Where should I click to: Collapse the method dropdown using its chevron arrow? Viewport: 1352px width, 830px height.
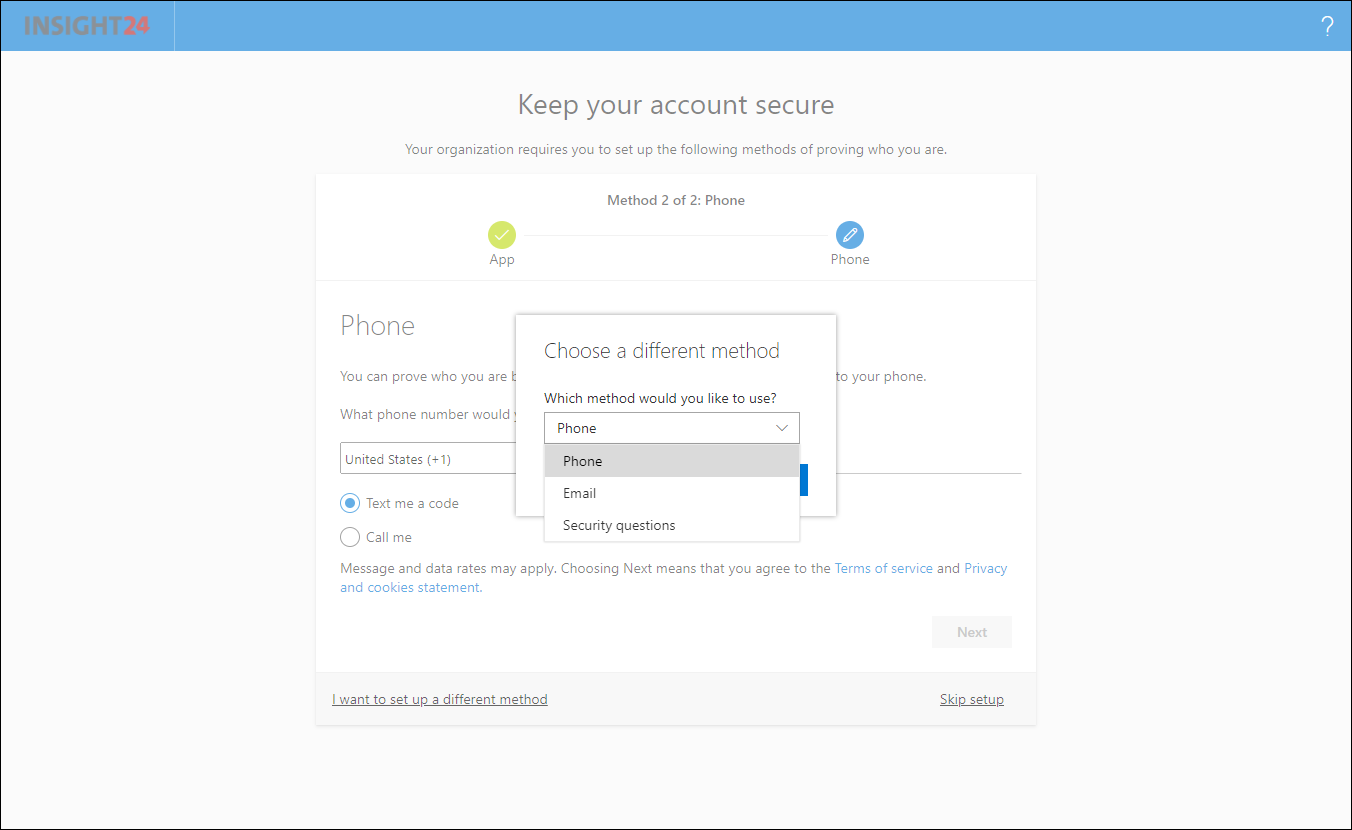pos(782,428)
